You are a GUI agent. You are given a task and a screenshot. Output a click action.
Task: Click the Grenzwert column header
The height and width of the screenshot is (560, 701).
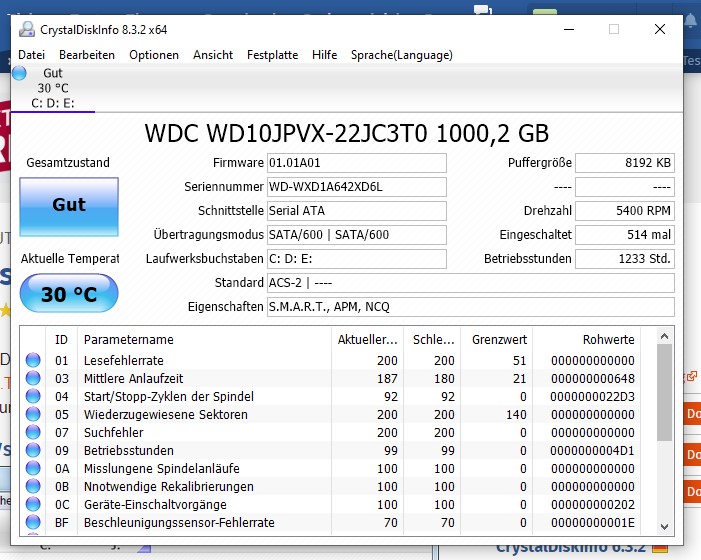click(497, 340)
